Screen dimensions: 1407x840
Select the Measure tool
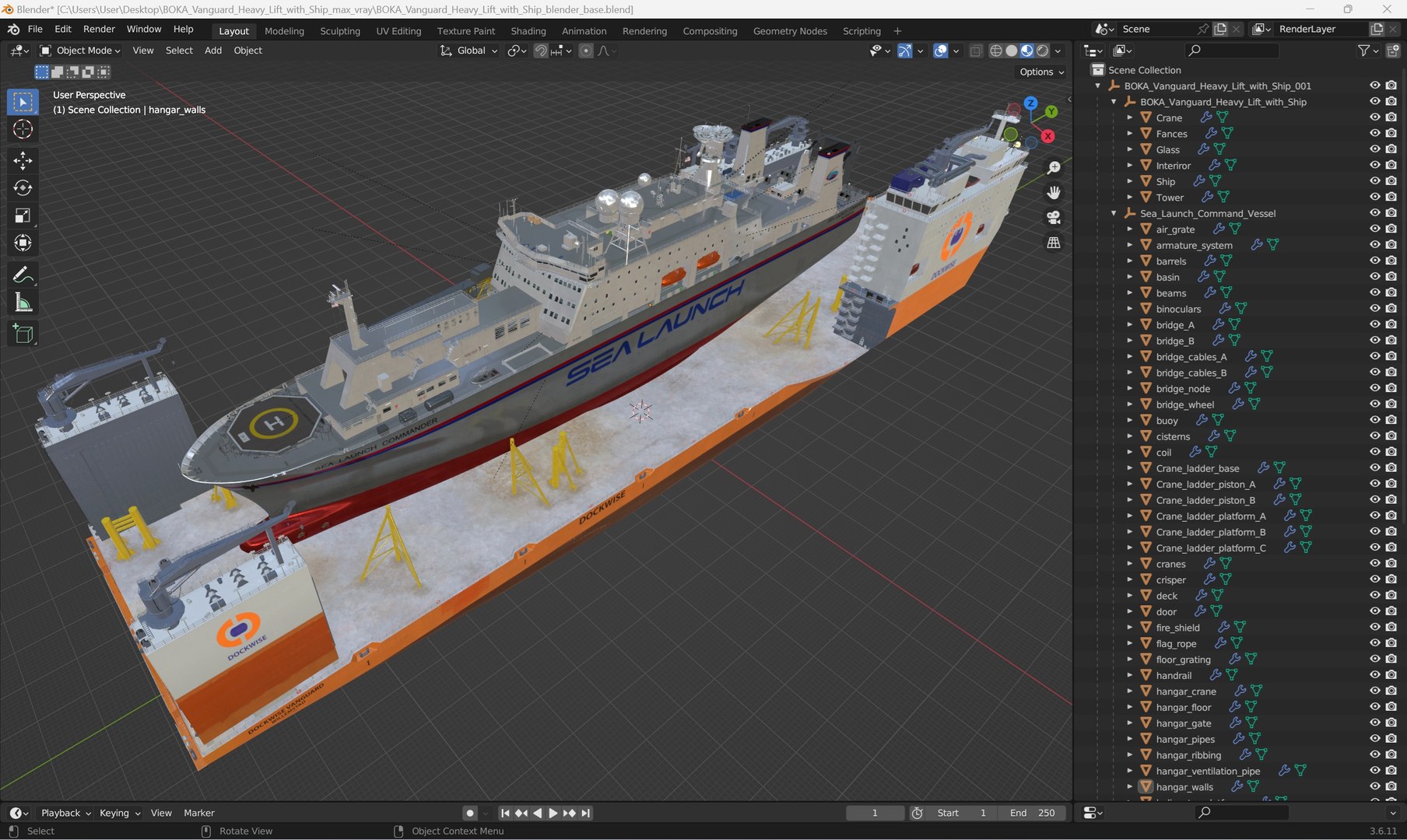point(23,303)
